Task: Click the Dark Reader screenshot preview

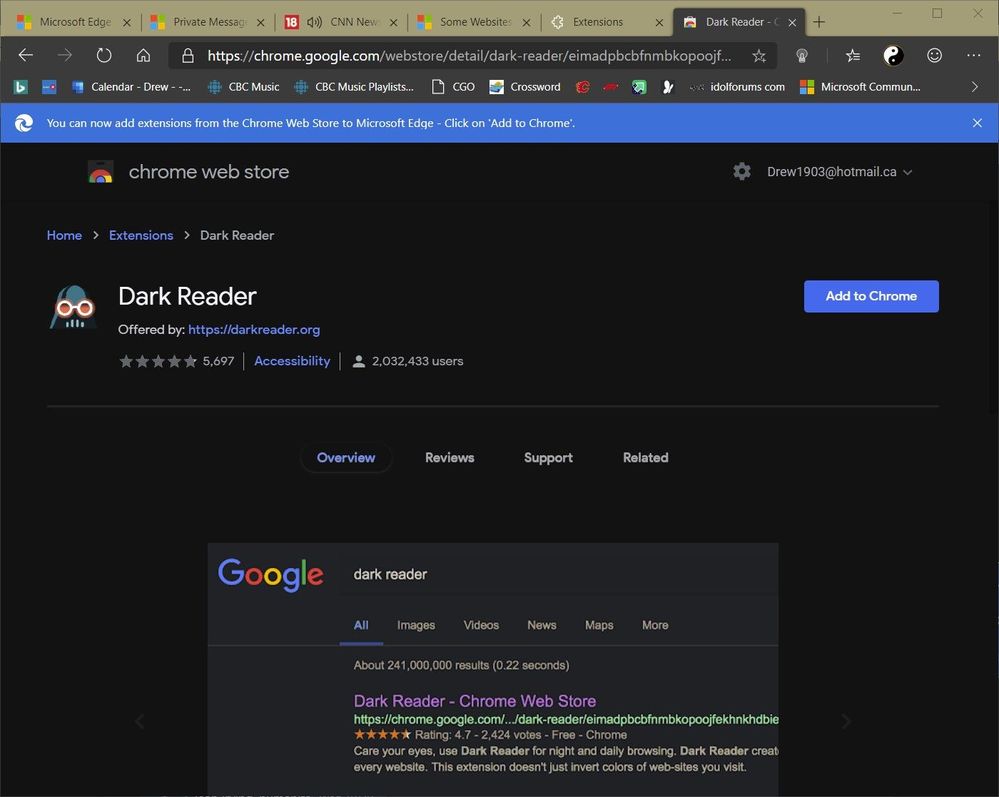Action: [x=492, y=669]
